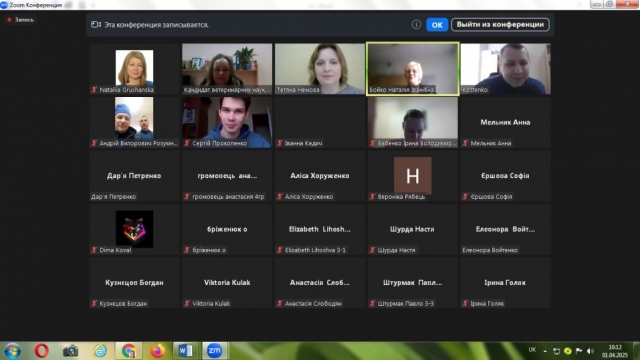Click muted mic icon for Шурда Настя
Viewport: 640px width, 360px height.
tap(372, 250)
